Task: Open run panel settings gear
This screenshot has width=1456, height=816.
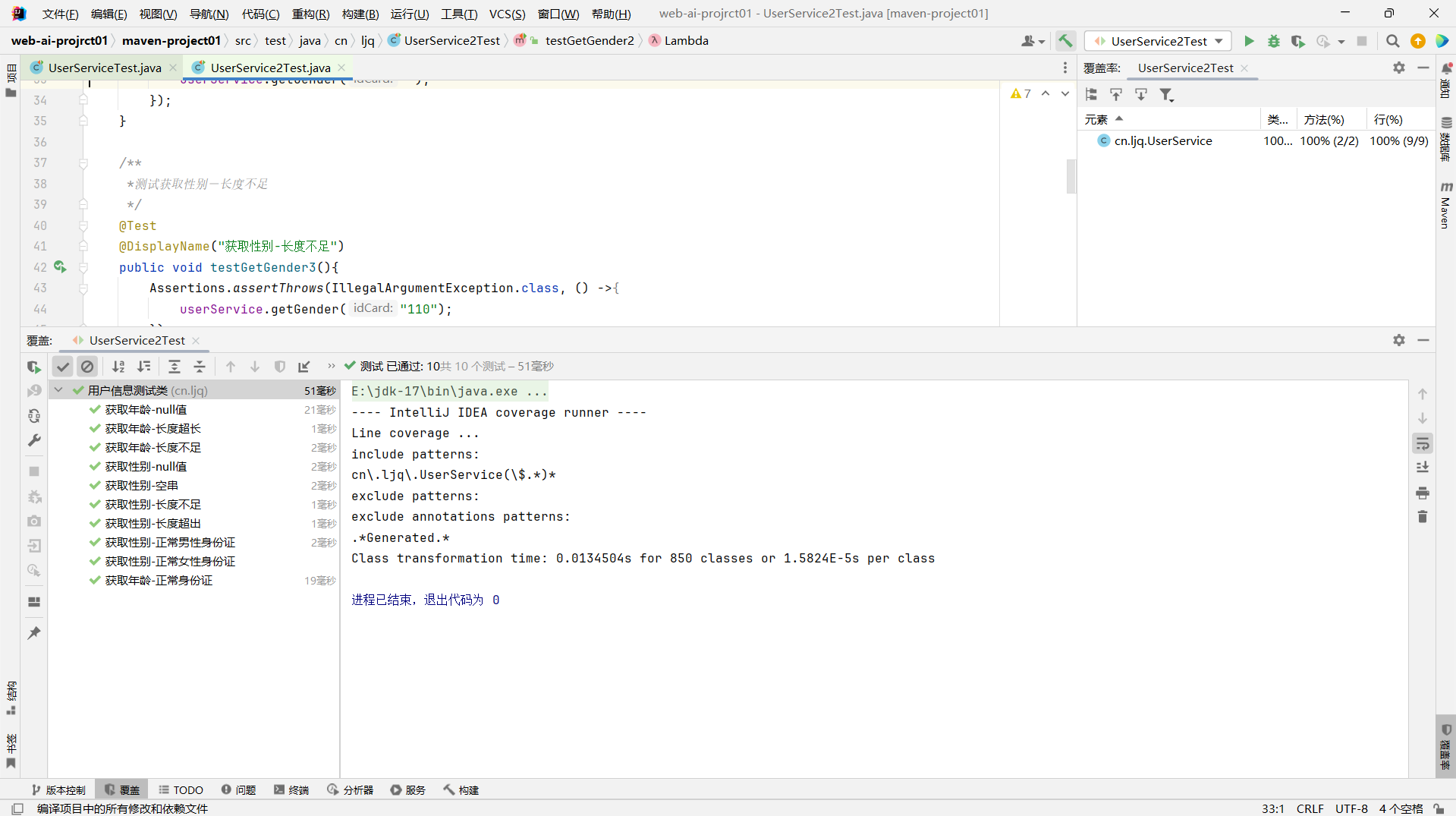Action: coord(1399,340)
